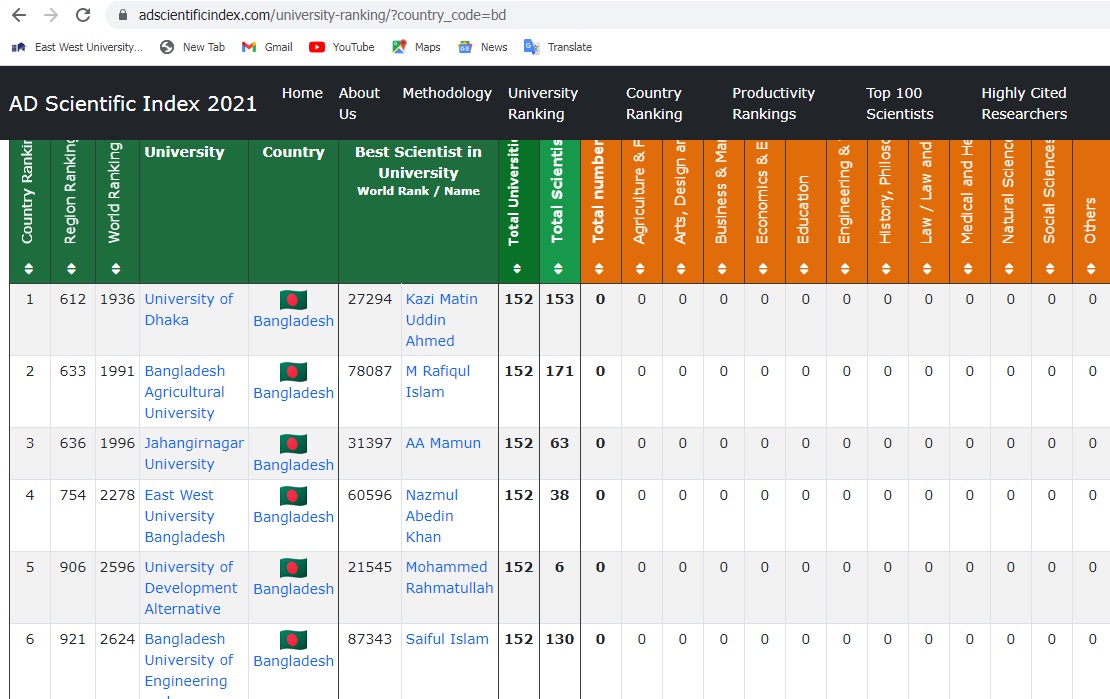Image resolution: width=1110 pixels, height=699 pixels.
Task: Sort by Social Sciences column
Action: click(x=1051, y=268)
